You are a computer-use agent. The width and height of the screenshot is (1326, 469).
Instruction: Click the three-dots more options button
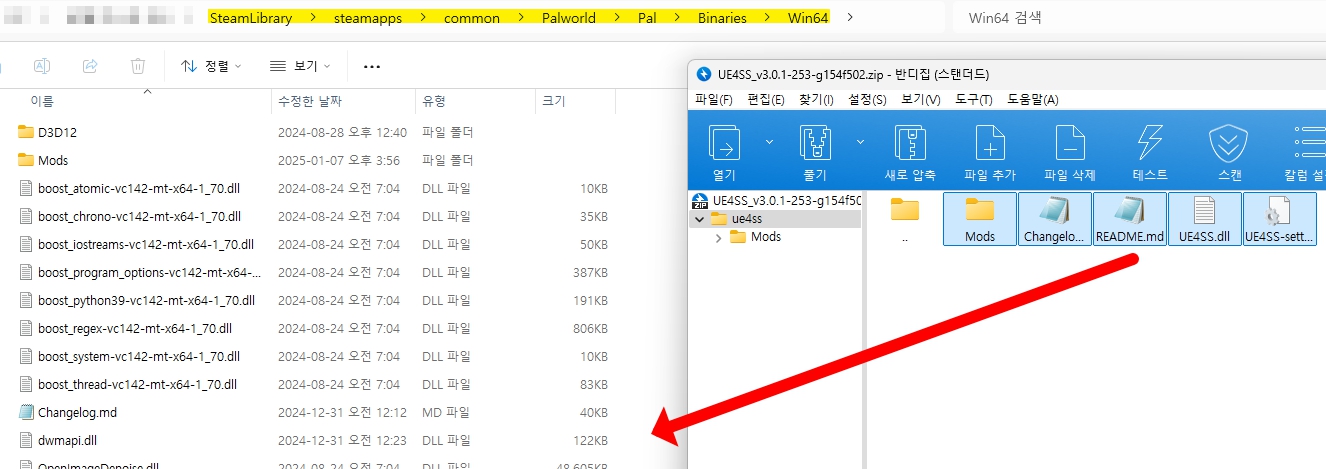pyautogui.click(x=372, y=66)
